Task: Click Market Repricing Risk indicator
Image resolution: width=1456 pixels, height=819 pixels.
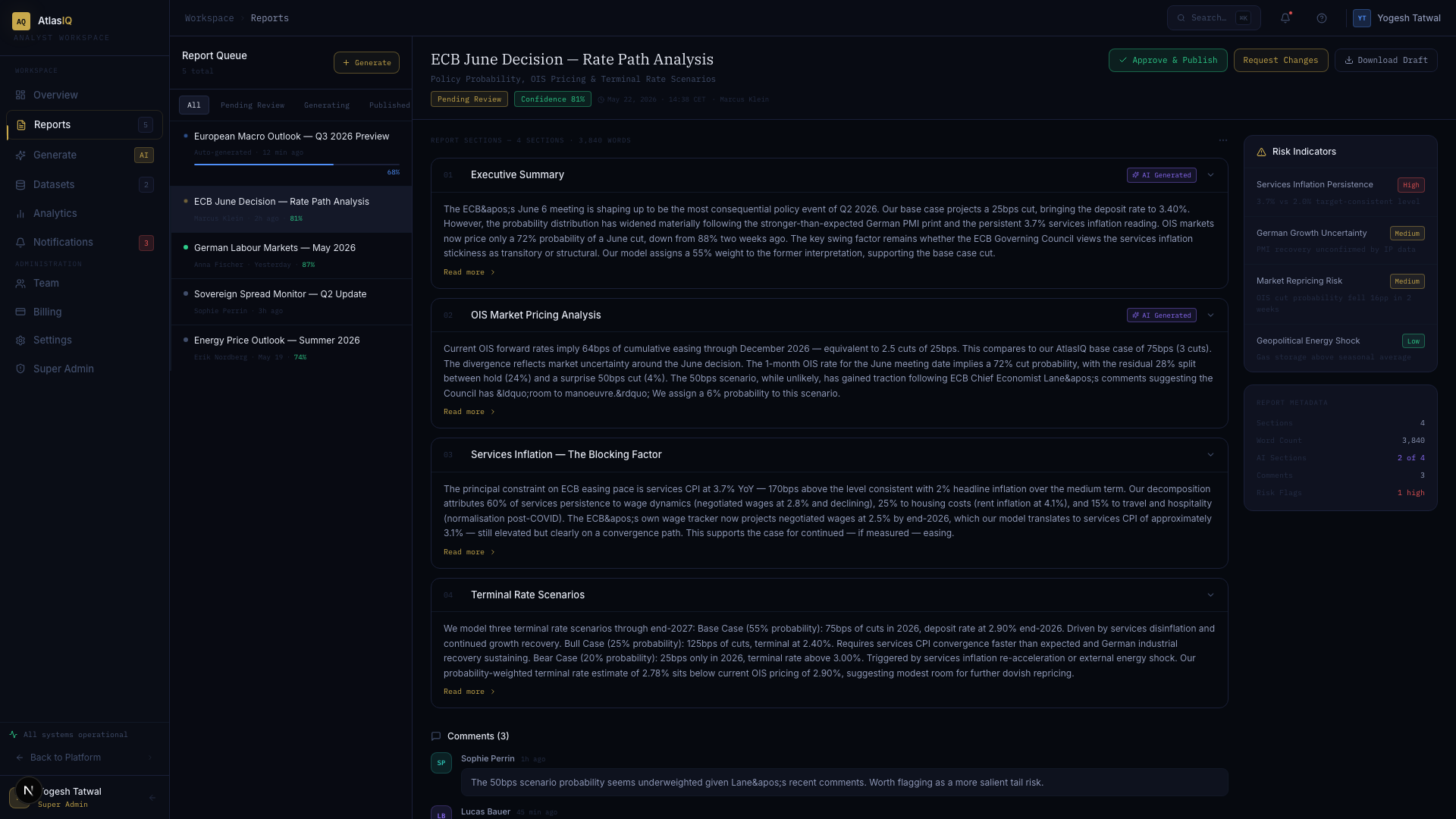Action: click(x=1340, y=294)
